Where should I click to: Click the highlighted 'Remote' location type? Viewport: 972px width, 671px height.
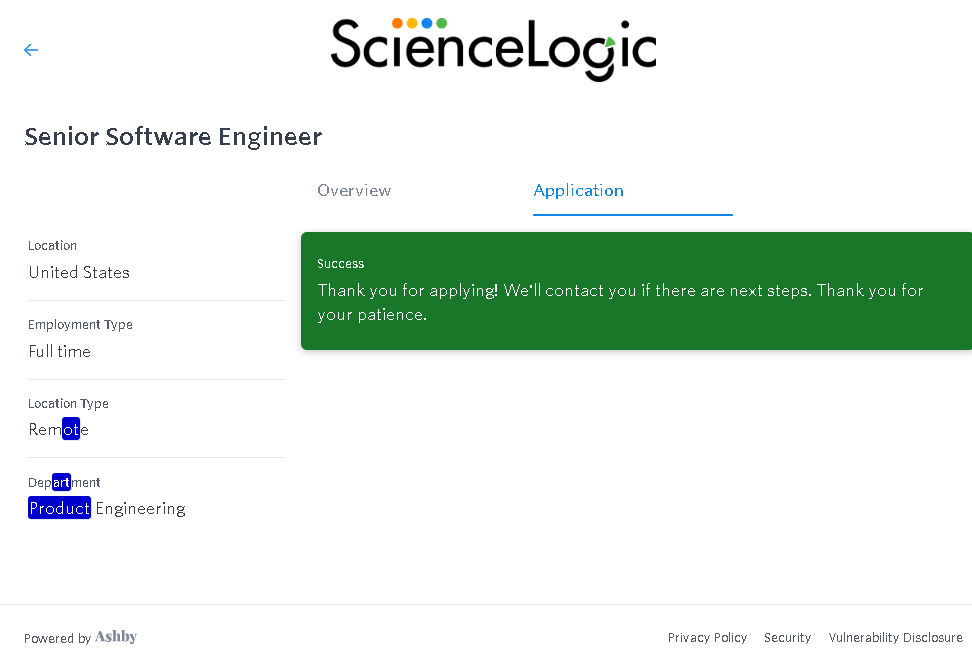[59, 430]
